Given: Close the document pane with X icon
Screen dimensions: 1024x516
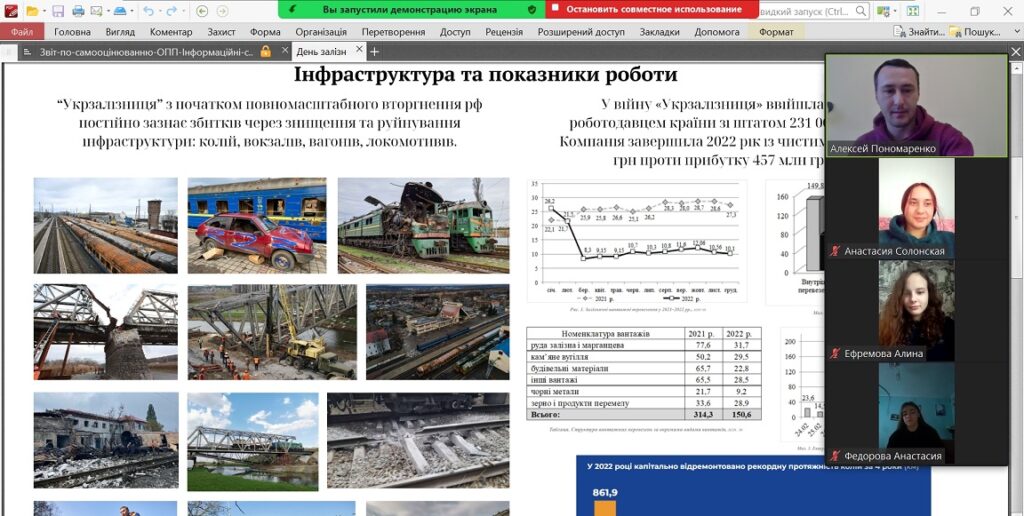Looking at the screenshot, I should pos(1016,52).
